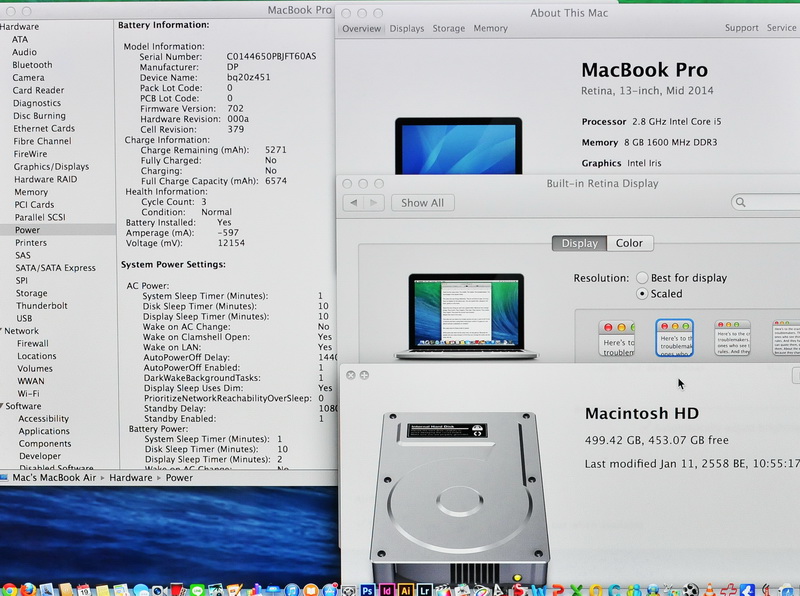Launch iTunes from the Dock
Screen dimensions: 800x596
292,590
